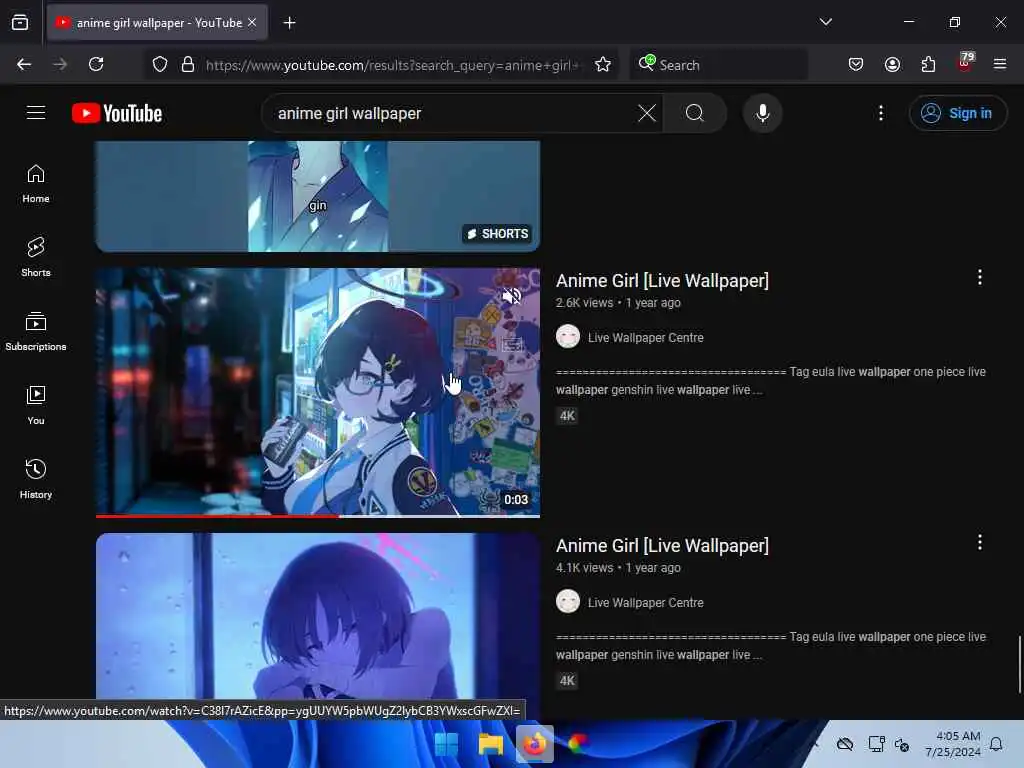Reload the current page
This screenshot has height=768, width=1024.
coord(96,64)
